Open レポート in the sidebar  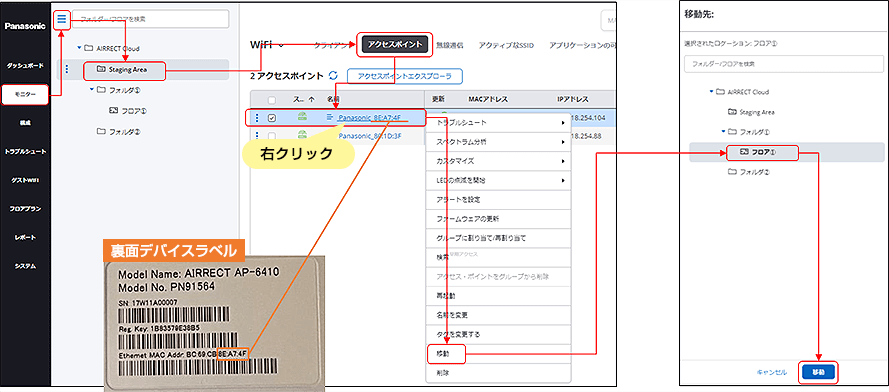25,237
